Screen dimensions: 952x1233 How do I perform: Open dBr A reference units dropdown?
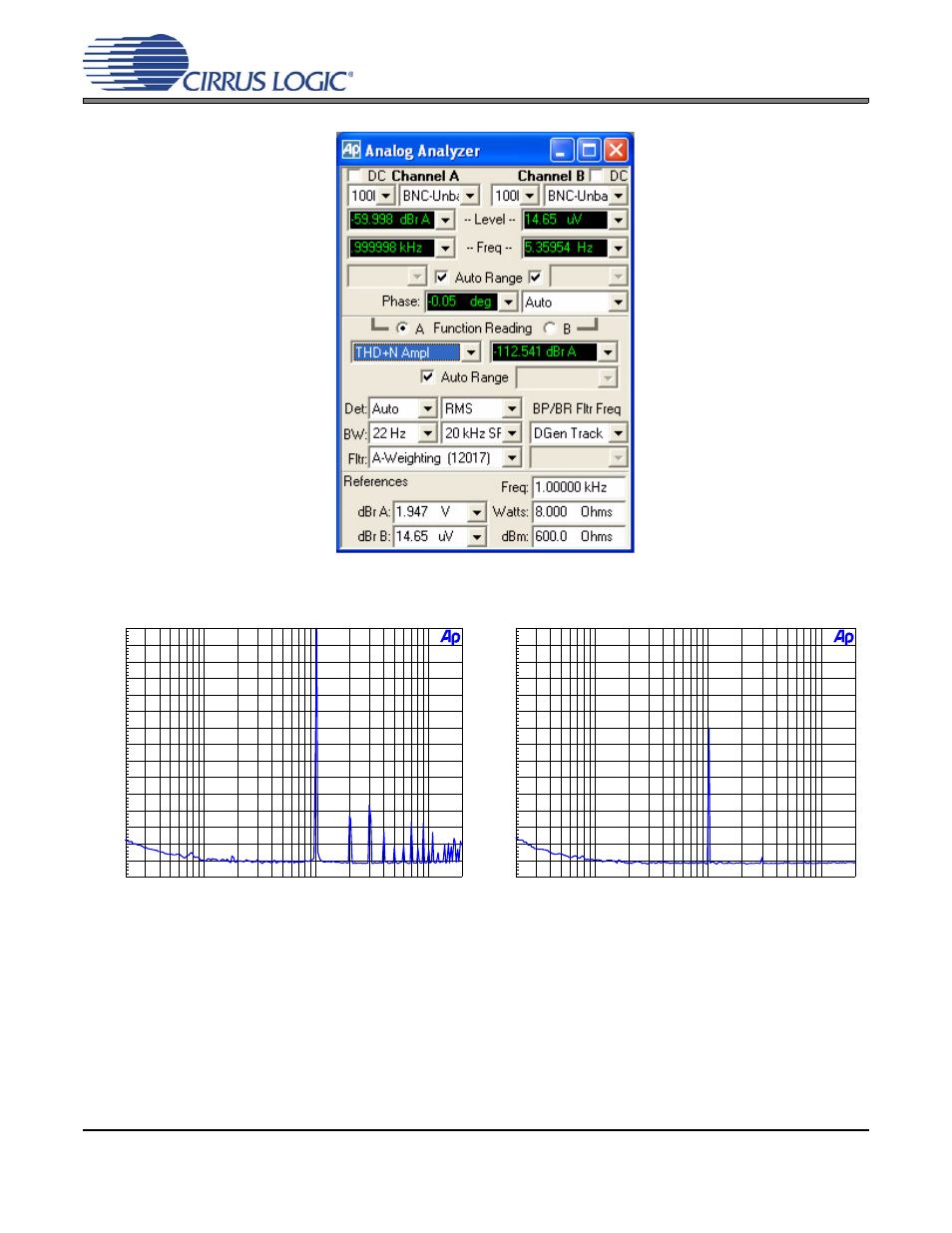click(x=477, y=512)
